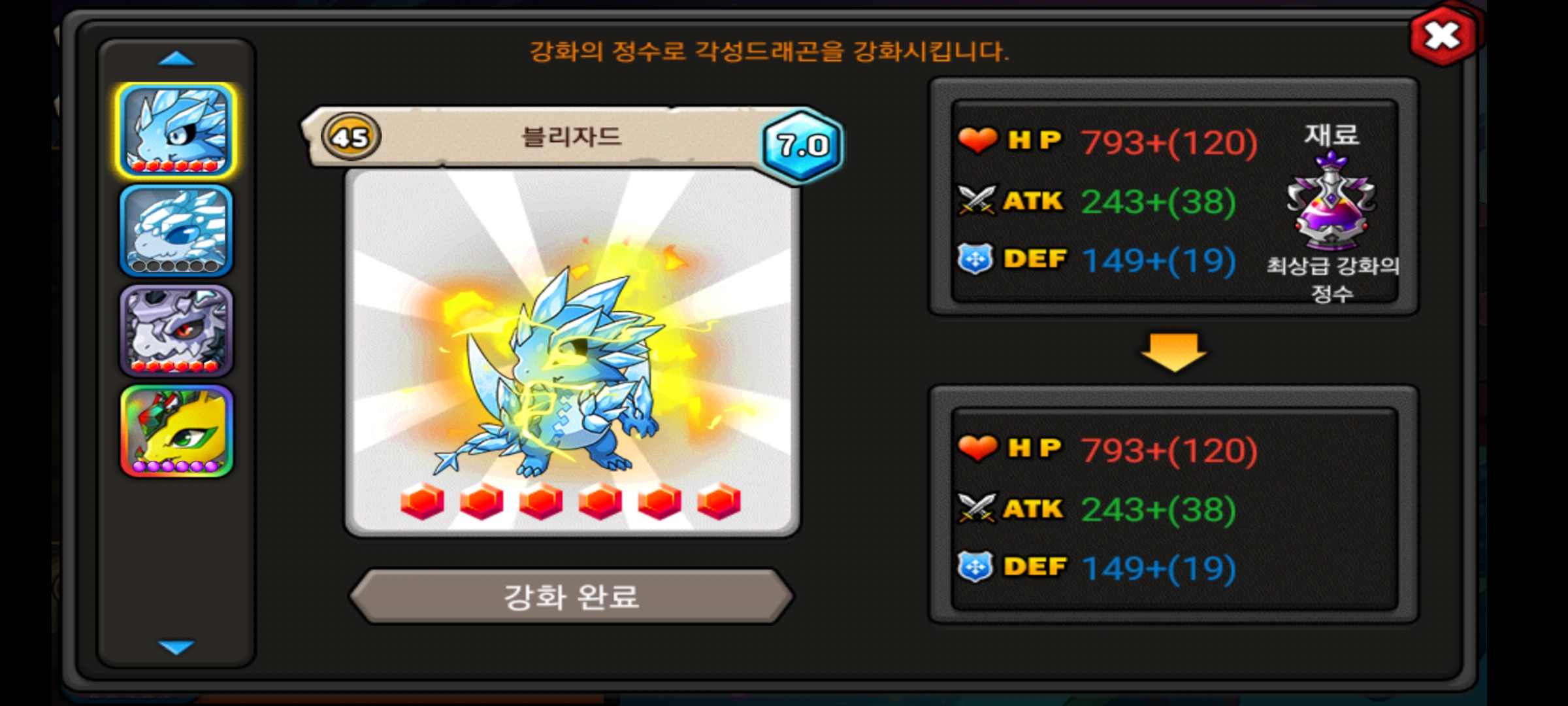The height and width of the screenshot is (706, 1568).
Task: Select the second frost dragon with gray gems
Action: click(176, 231)
